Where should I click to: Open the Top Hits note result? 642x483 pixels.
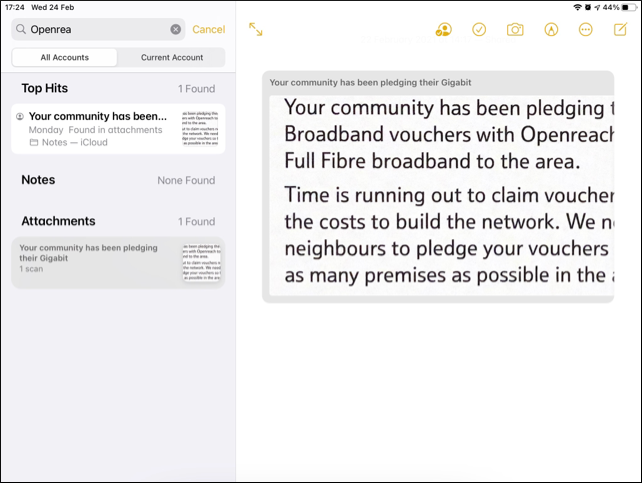pos(118,129)
